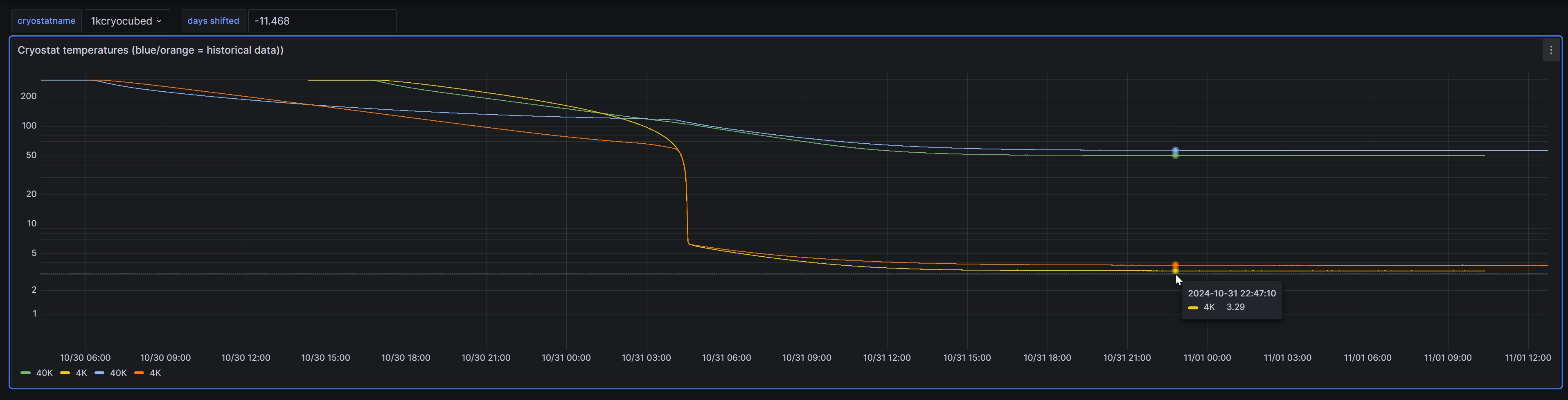This screenshot has width=1568, height=400.
Task: Click the 100 y-axis label
Action: click(29, 126)
